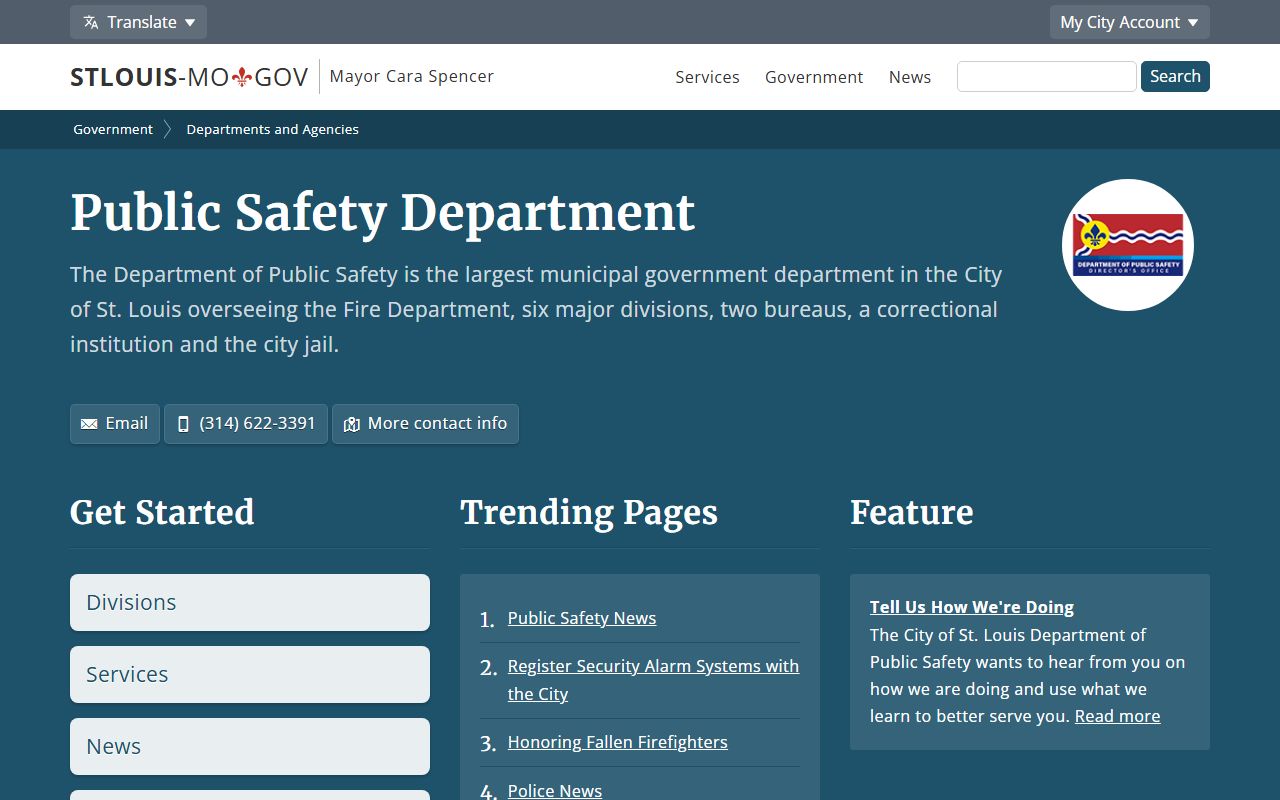This screenshot has height=800, width=1280.
Task: Open the News card under Get Started
Action: click(x=250, y=746)
